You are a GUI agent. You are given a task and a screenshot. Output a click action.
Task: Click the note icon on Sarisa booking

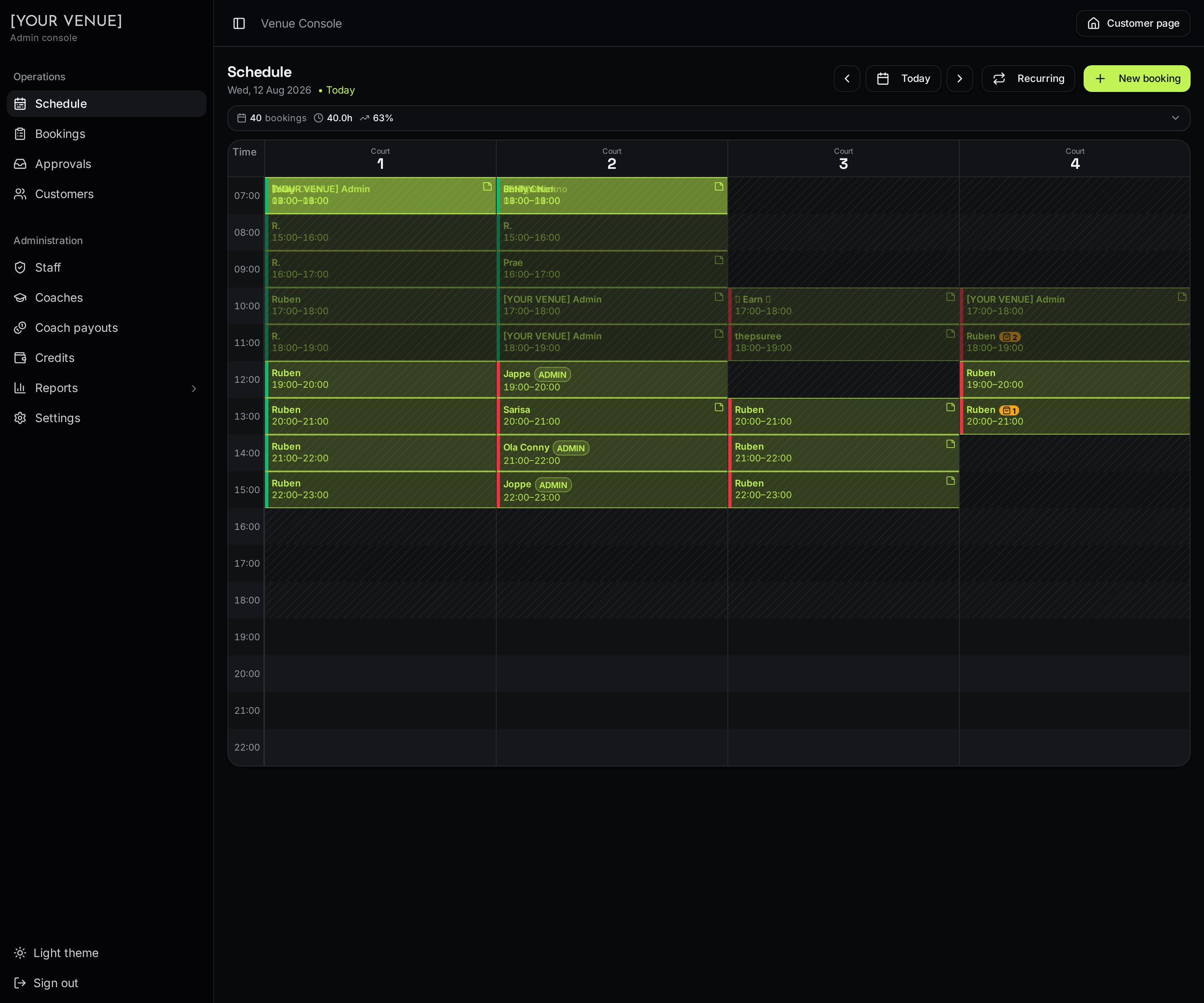pos(718,407)
